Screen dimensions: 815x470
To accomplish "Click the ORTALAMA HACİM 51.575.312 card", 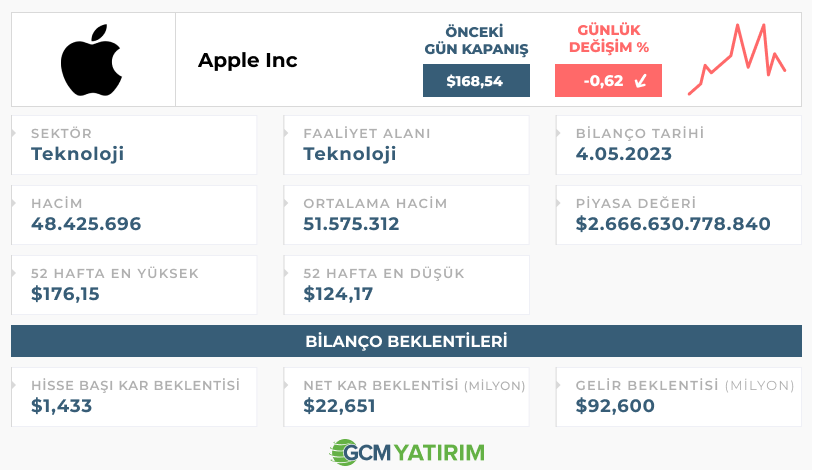I will tap(406, 215).
